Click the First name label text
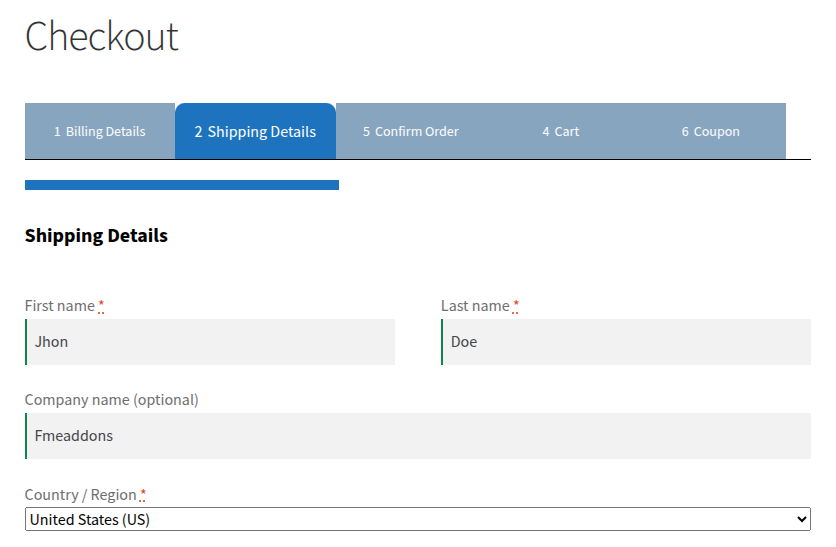 coord(60,306)
